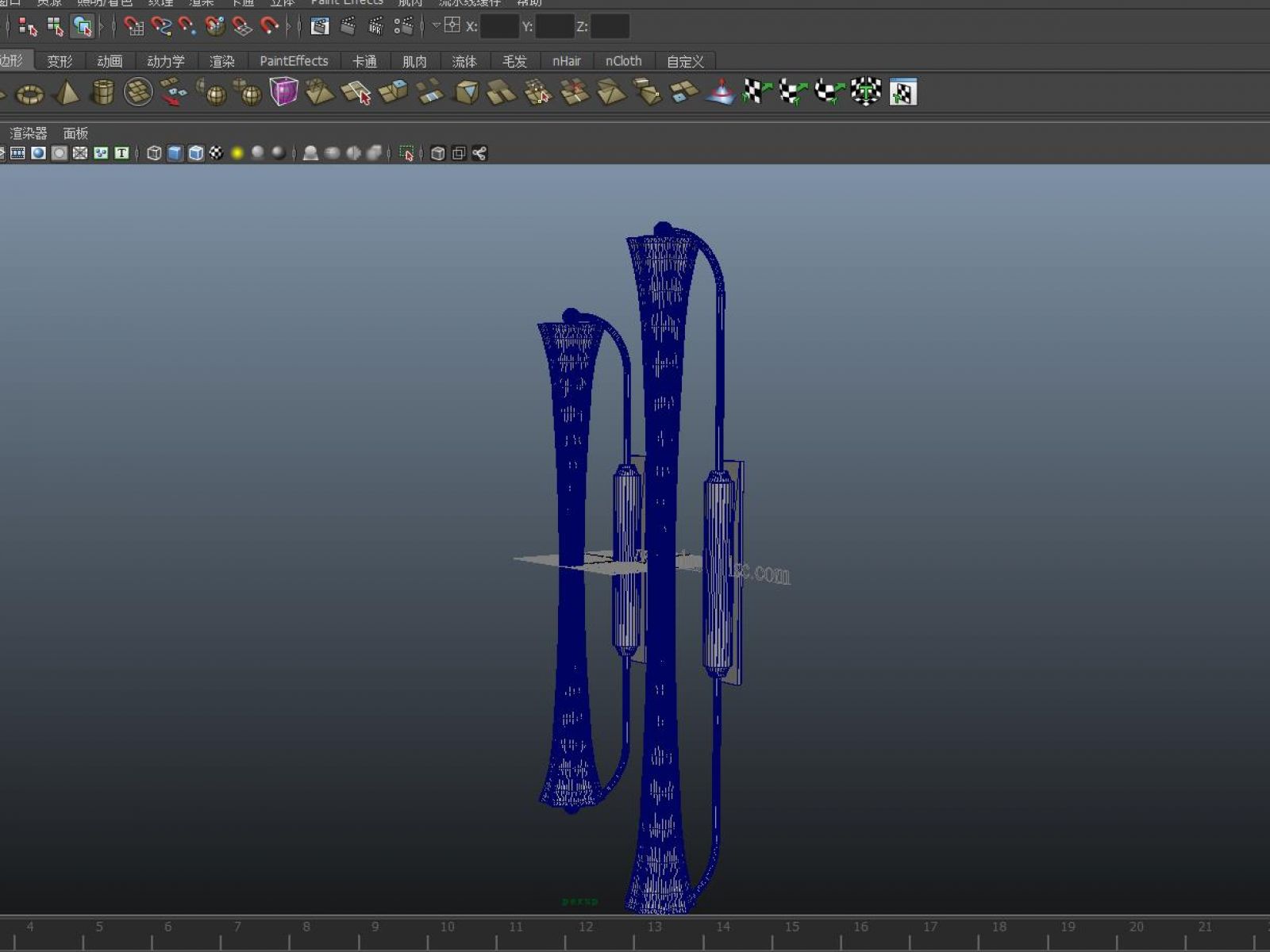Click the Z coordinate input field
The height and width of the screenshot is (952, 1270).
pos(610,27)
